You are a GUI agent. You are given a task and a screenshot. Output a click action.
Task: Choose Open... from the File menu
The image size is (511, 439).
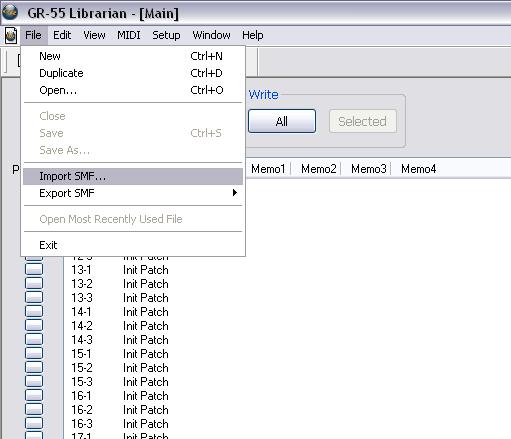coord(133,90)
